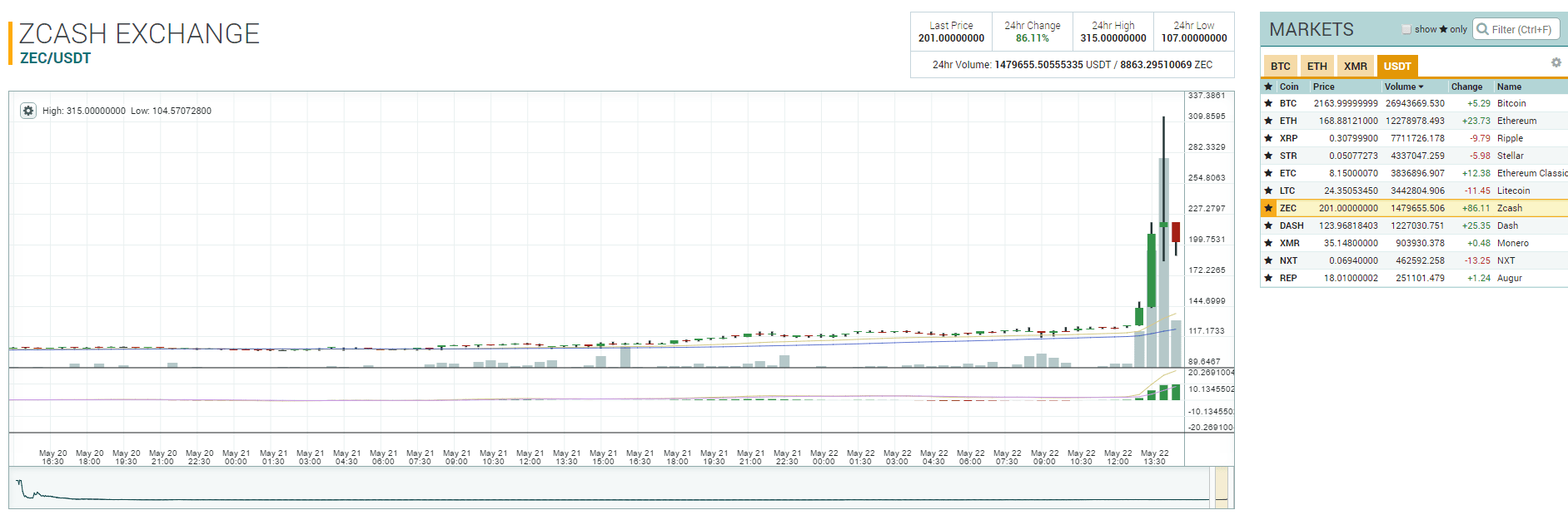Image resolution: width=1568 pixels, height=515 pixels.
Task: Open markets panel settings gear
Action: 1556,63
